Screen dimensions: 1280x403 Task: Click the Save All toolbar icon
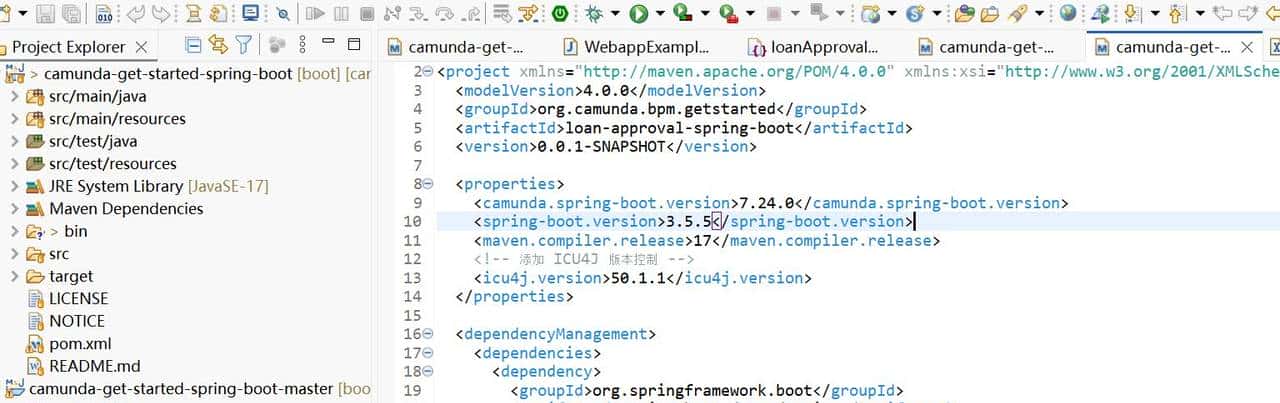pos(71,14)
